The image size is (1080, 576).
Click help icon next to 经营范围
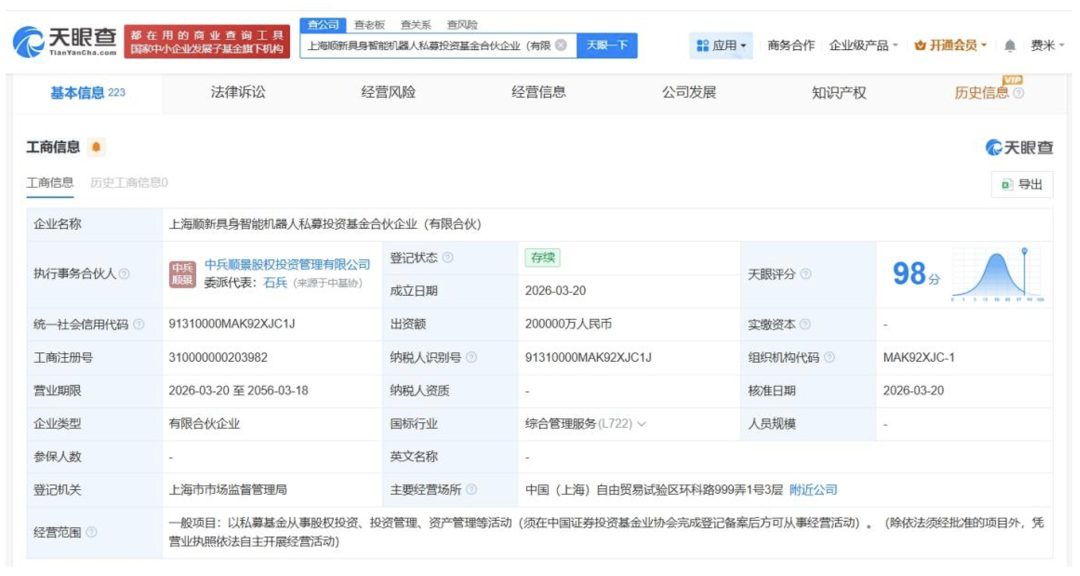point(91,532)
